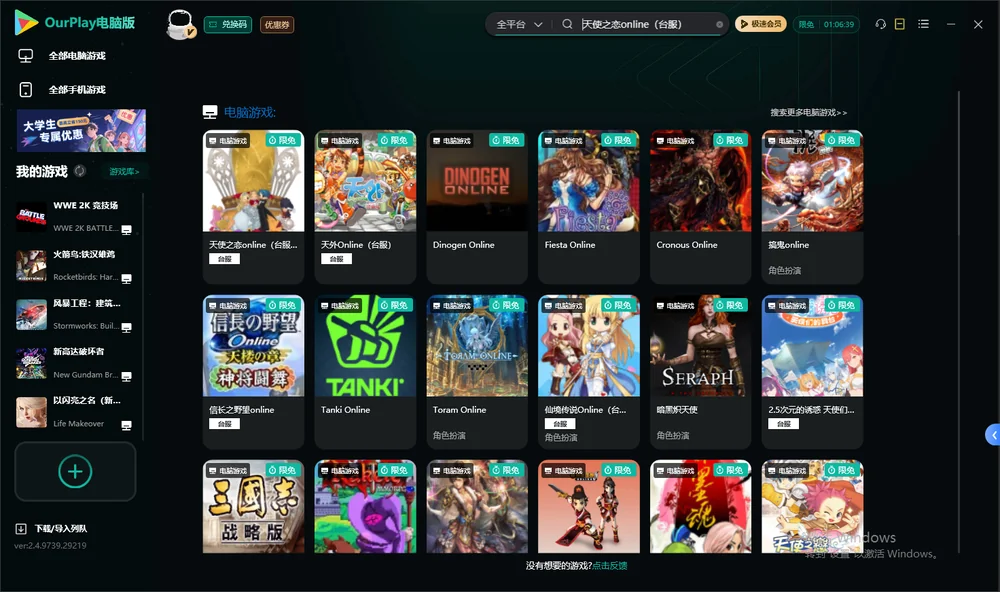
Task: Open the Dinogen Online game card
Action: (x=477, y=206)
